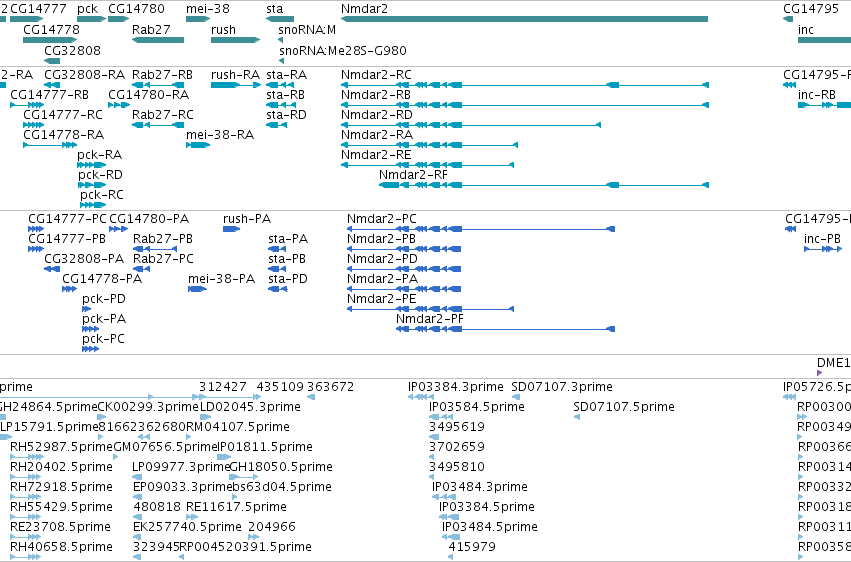Screen dimensions: 851x562
Task: Click EST label 3702659
Action: (456, 446)
